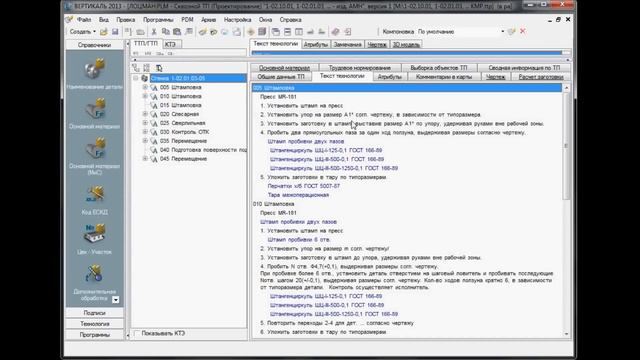Expand the 035 Перемещение node

pyautogui.click(x=145, y=141)
